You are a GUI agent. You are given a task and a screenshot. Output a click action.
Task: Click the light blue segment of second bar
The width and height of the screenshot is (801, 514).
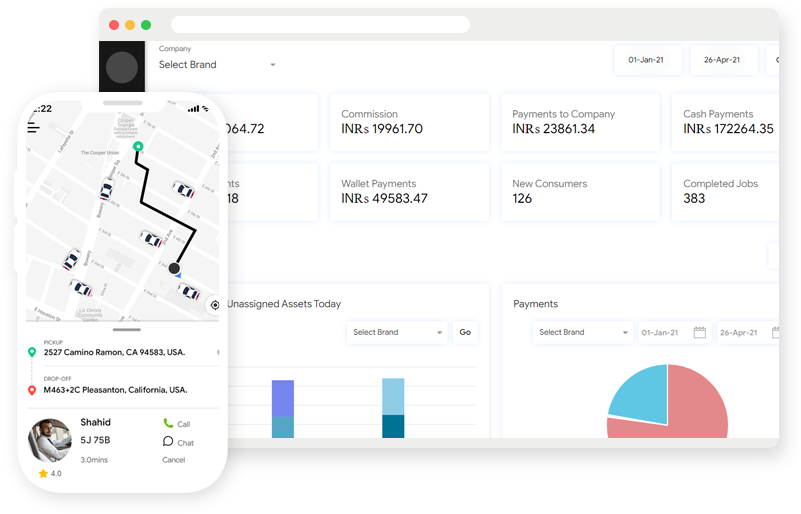393,396
